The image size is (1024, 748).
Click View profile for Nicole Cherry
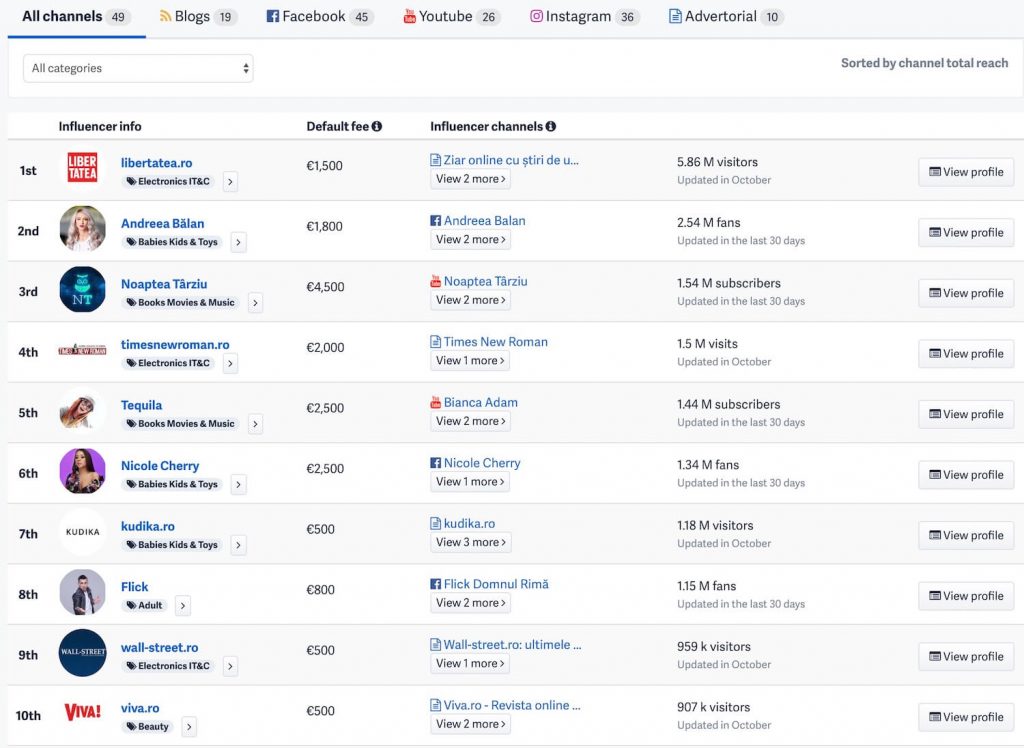[x=966, y=475]
